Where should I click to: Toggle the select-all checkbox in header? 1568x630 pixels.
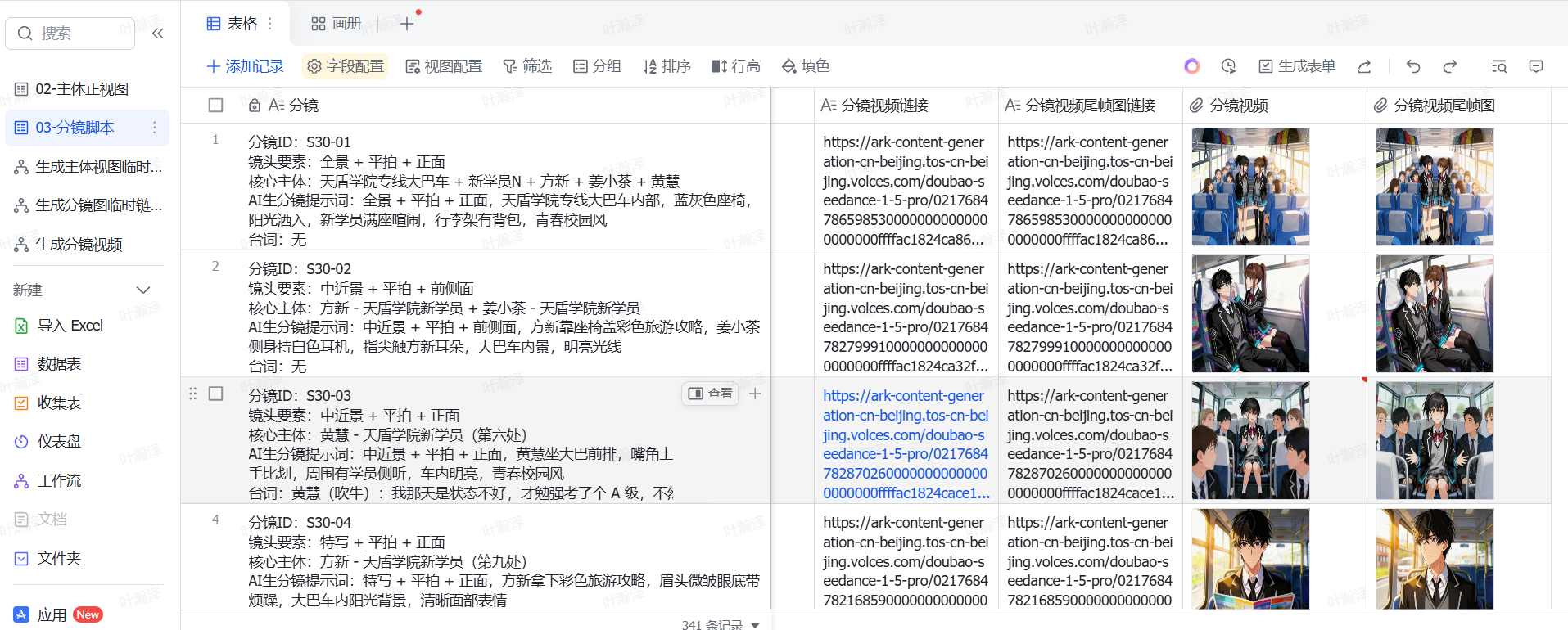click(x=216, y=106)
